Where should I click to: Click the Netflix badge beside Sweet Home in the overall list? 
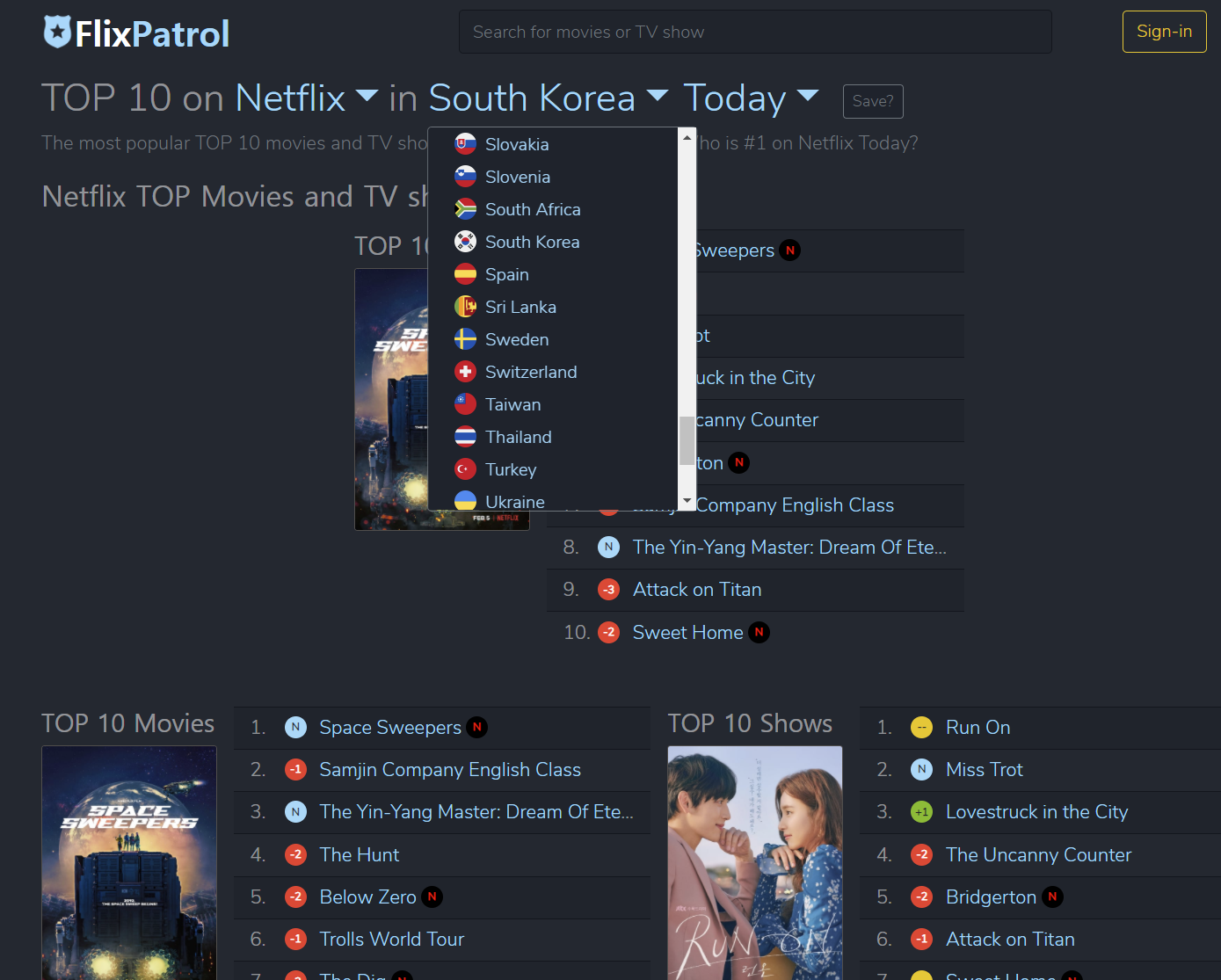point(759,632)
